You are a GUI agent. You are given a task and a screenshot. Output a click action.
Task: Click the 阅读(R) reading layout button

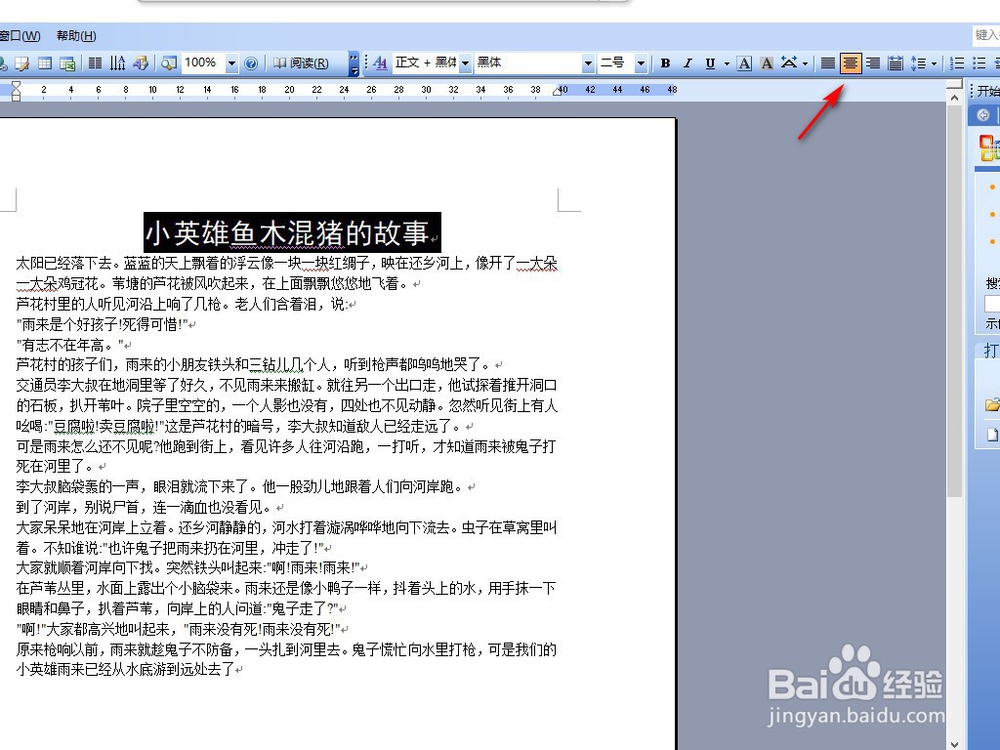tap(301, 63)
